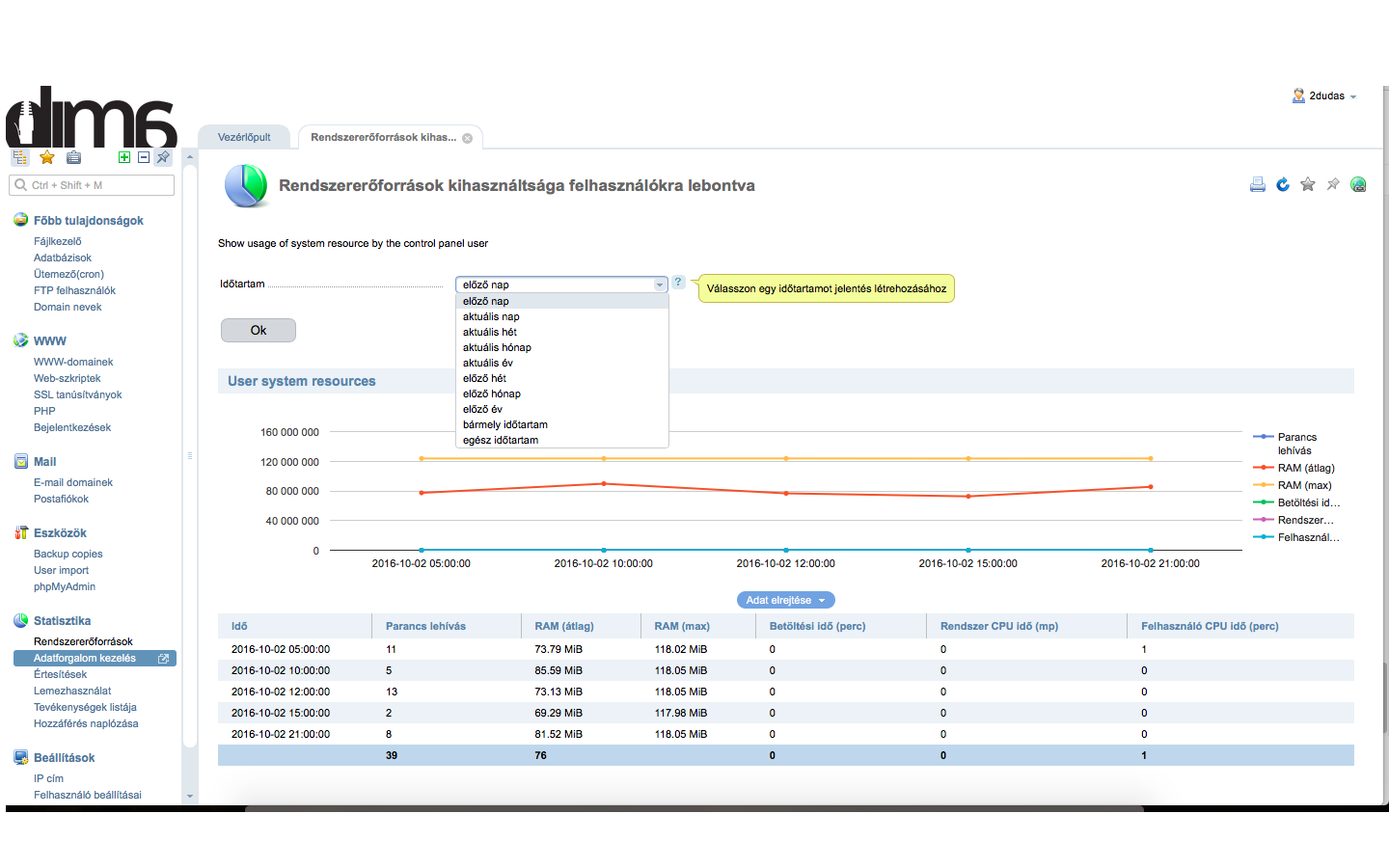Choose 'előző hét' from the dropdown list
This screenshot has height=868, width=1389.
(561, 378)
